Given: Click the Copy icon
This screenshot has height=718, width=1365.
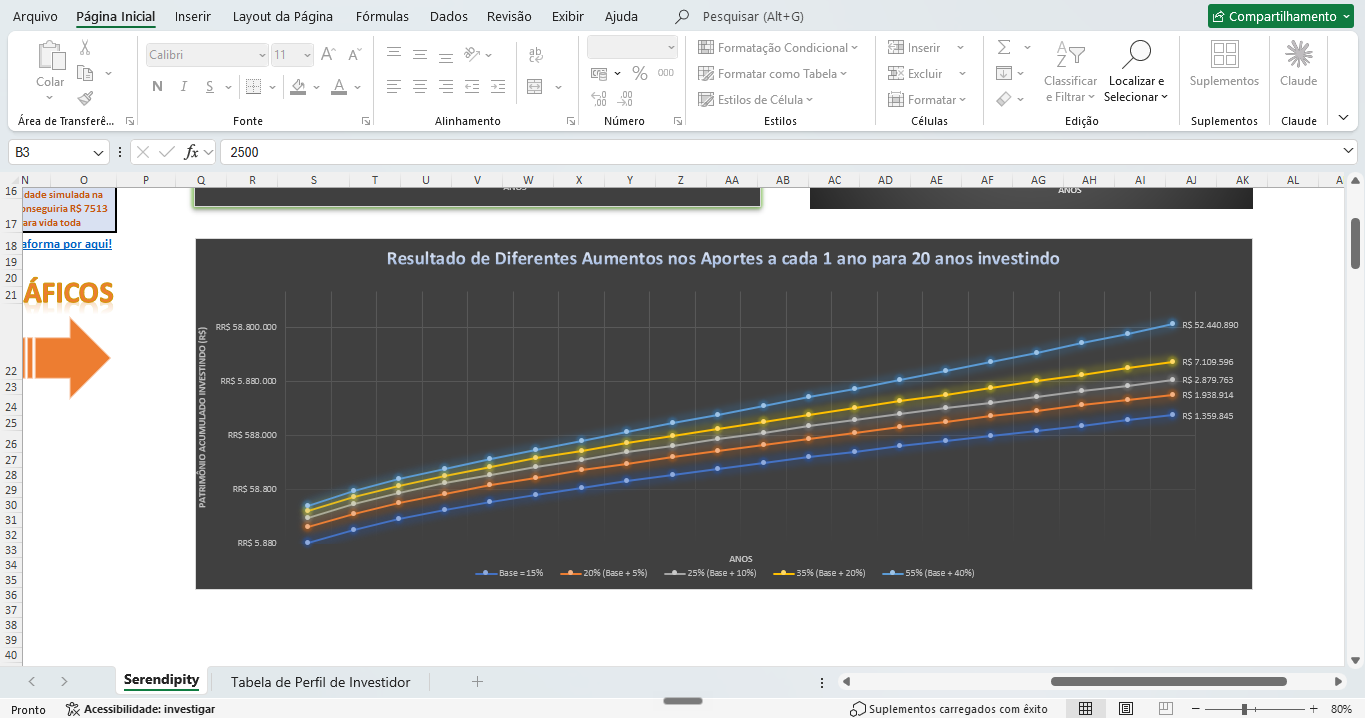Looking at the screenshot, I should tap(85, 73).
